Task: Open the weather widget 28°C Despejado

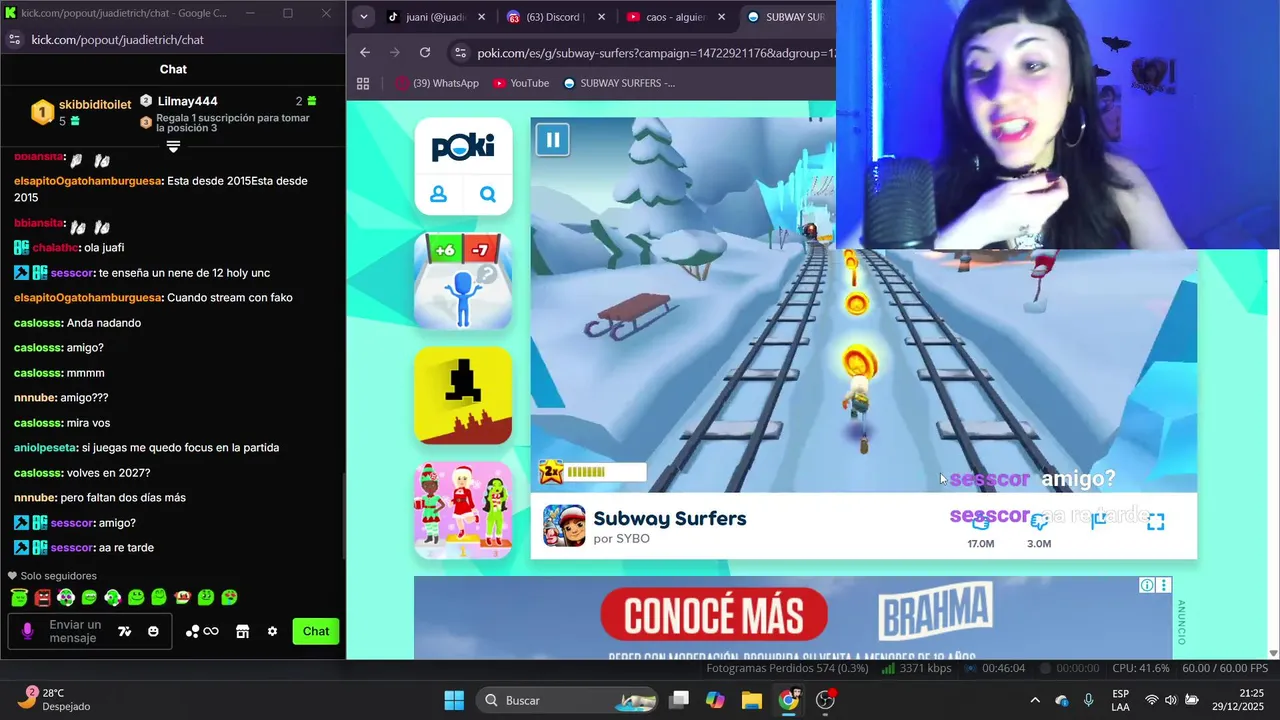Action: click(x=55, y=699)
